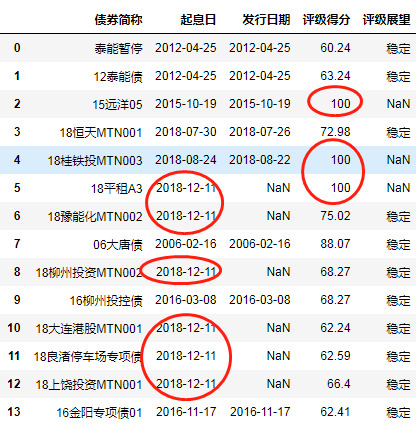Click the score 66.4
This screenshot has height=434, width=417.
coord(338,384)
